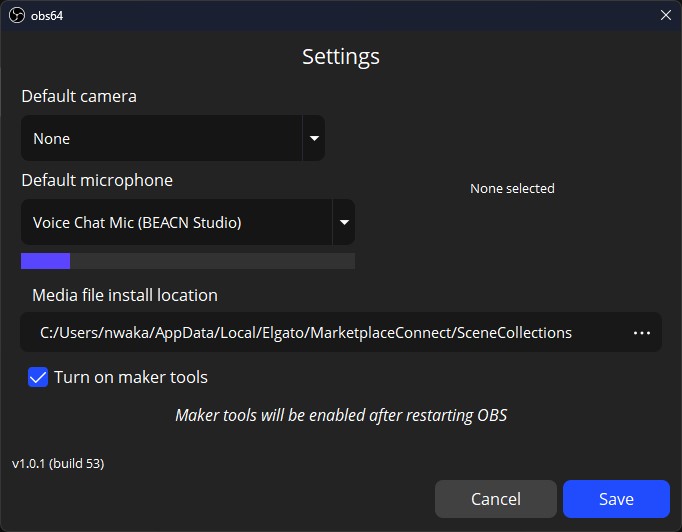Viewport: 682px width, 532px height.
Task: Click the maker tools restart notice
Action: (x=341, y=415)
